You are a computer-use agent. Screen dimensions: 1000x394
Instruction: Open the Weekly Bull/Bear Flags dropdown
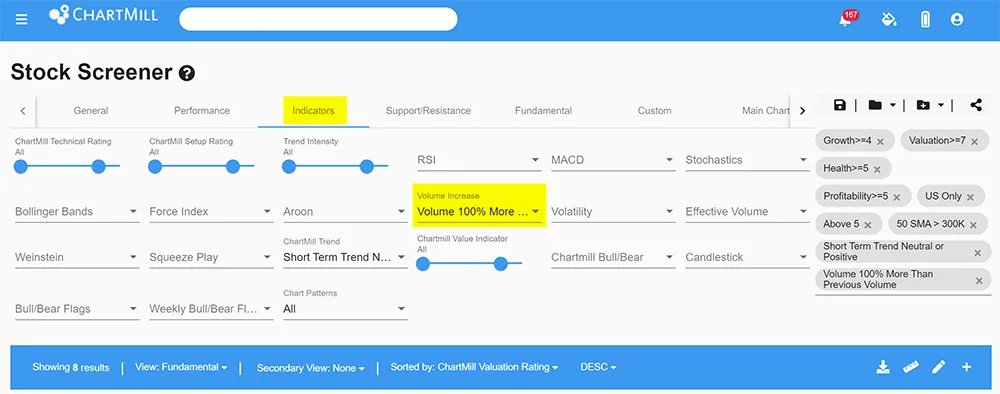[x=211, y=309]
